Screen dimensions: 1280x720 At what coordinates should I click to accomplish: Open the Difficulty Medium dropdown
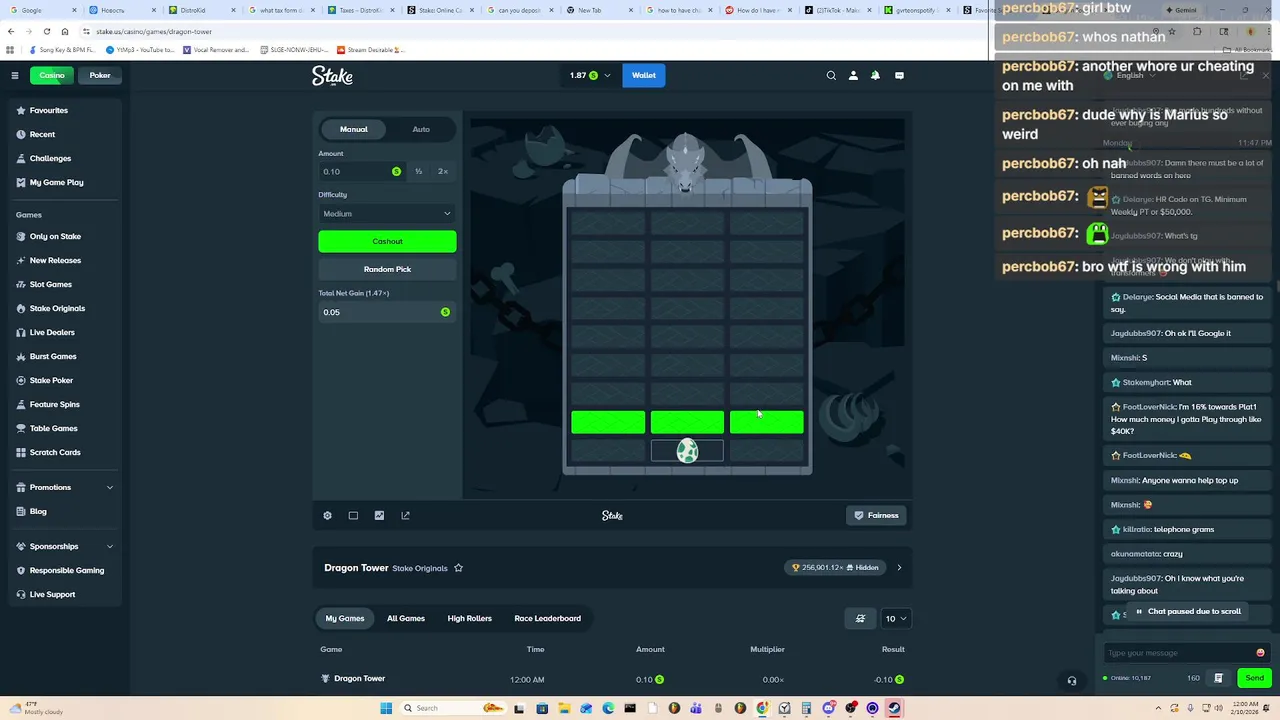coord(387,213)
